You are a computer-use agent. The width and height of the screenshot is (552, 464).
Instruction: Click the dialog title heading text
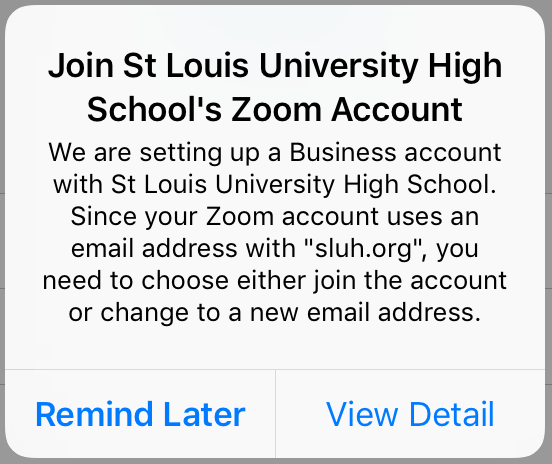click(275, 87)
